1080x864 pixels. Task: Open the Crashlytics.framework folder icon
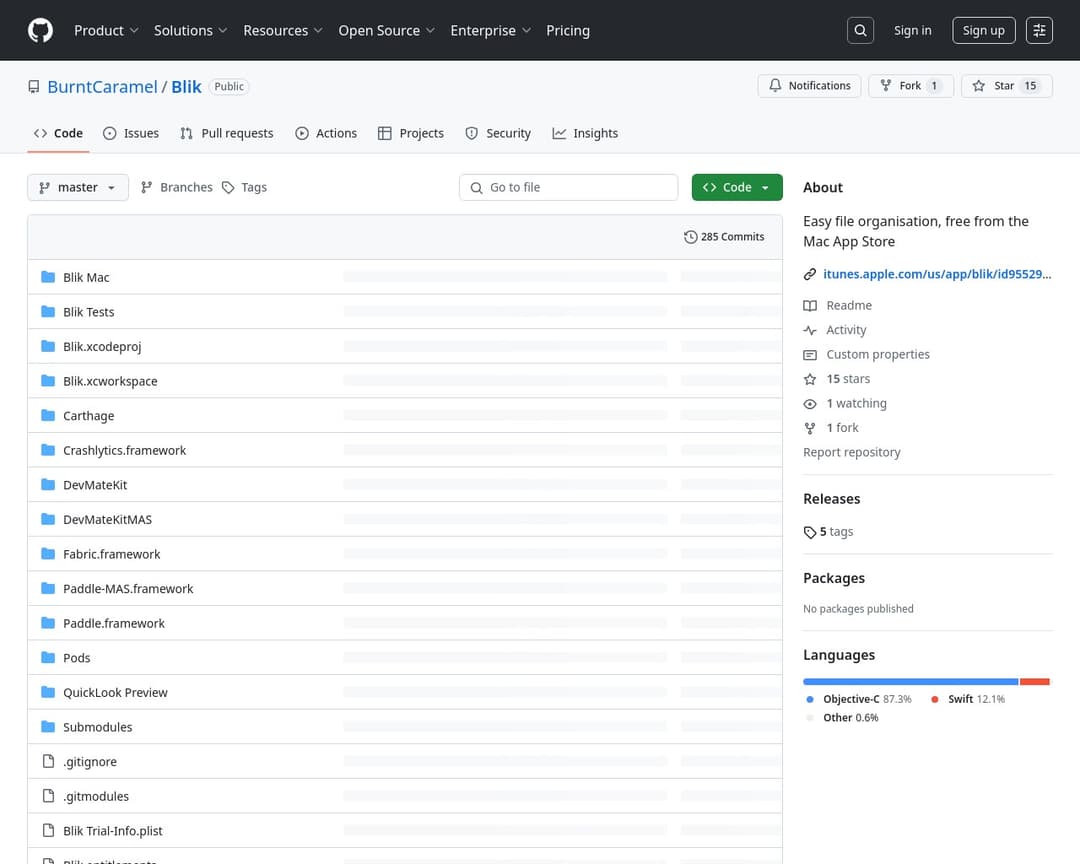click(48, 450)
